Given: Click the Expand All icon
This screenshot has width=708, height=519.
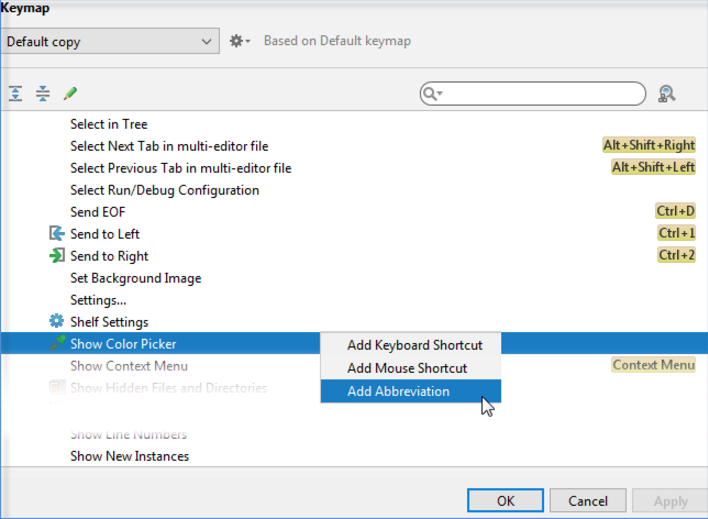Looking at the screenshot, I should 16,94.
